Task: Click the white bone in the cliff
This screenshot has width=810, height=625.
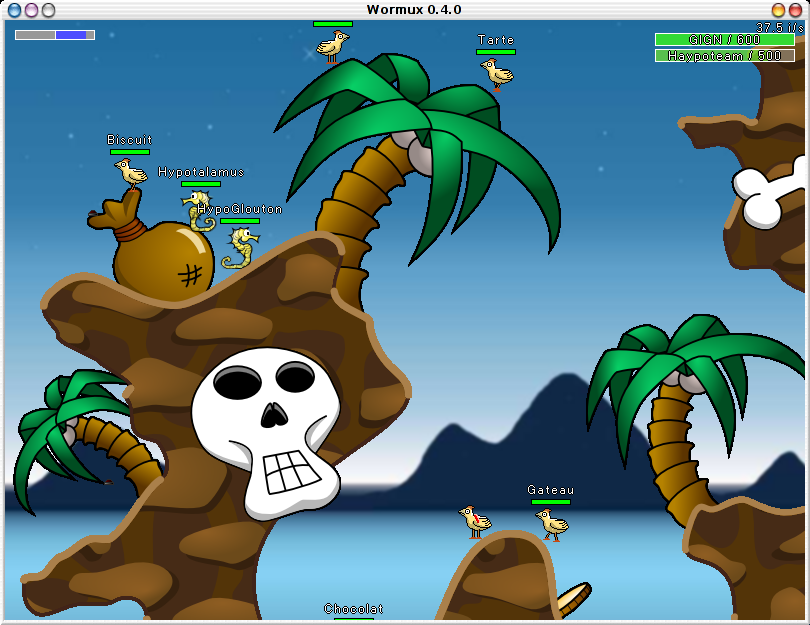Action: point(770,193)
